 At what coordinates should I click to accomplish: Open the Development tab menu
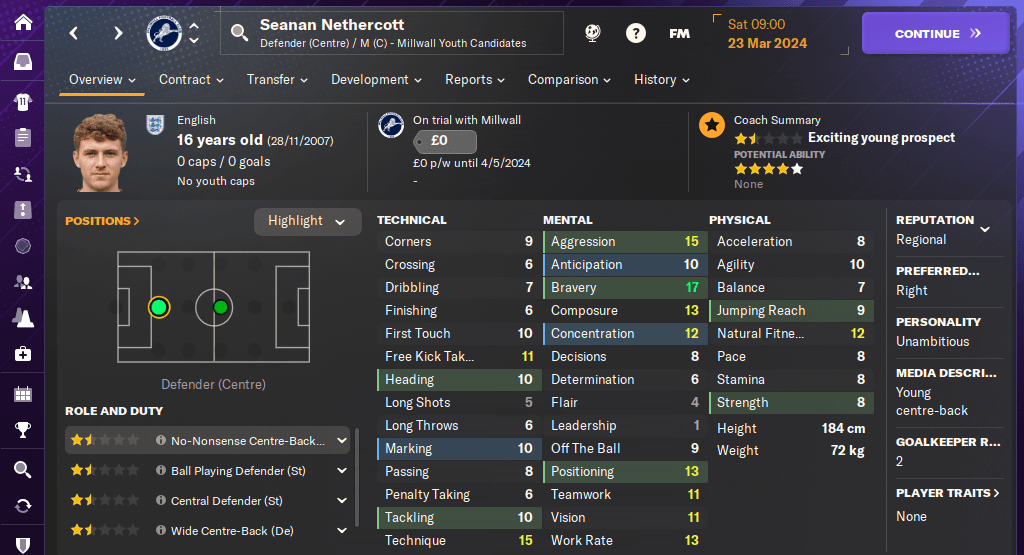coord(376,79)
